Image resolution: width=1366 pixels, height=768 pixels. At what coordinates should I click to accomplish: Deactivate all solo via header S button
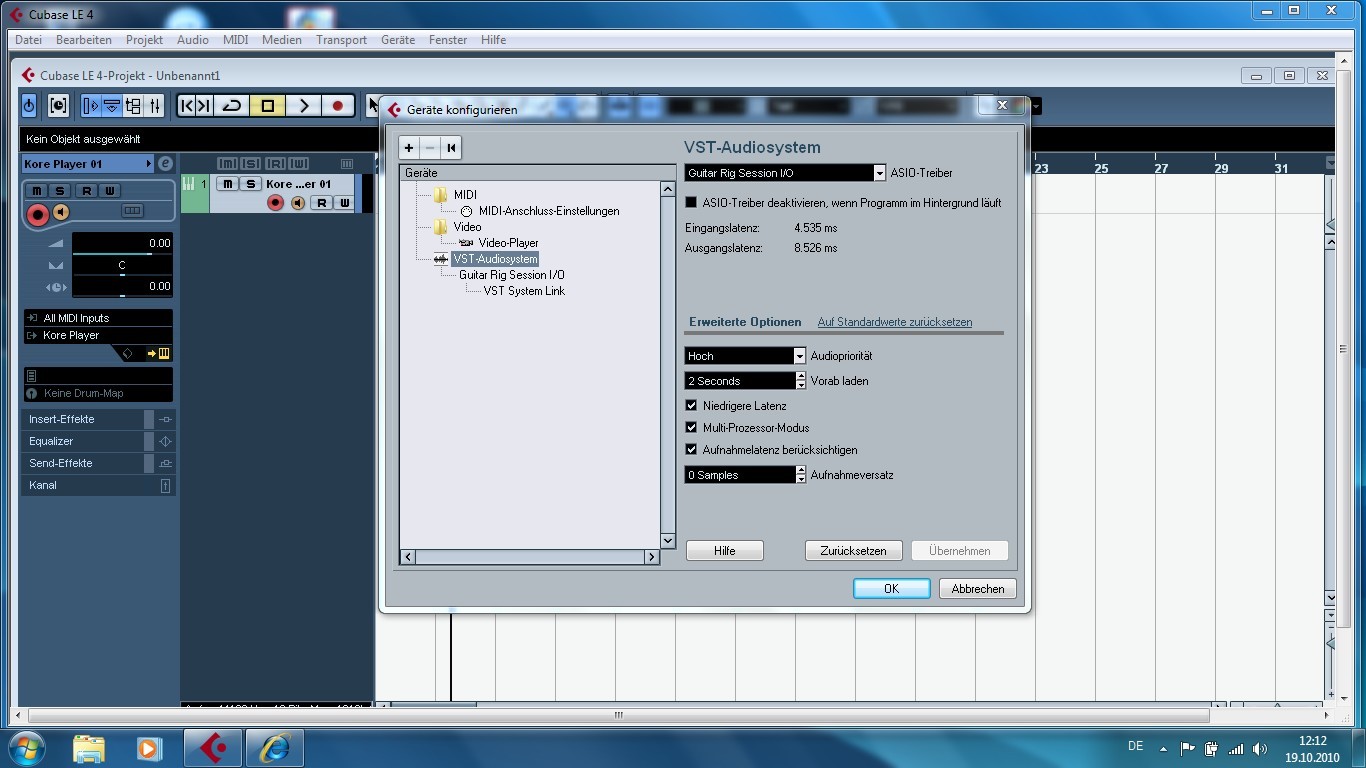pyautogui.click(x=250, y=164)
